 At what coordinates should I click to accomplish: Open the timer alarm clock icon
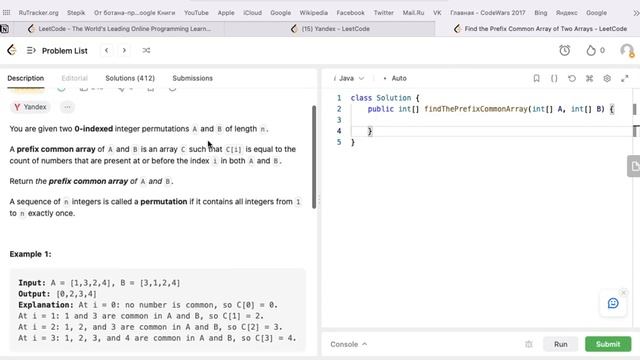pos(564,50)
